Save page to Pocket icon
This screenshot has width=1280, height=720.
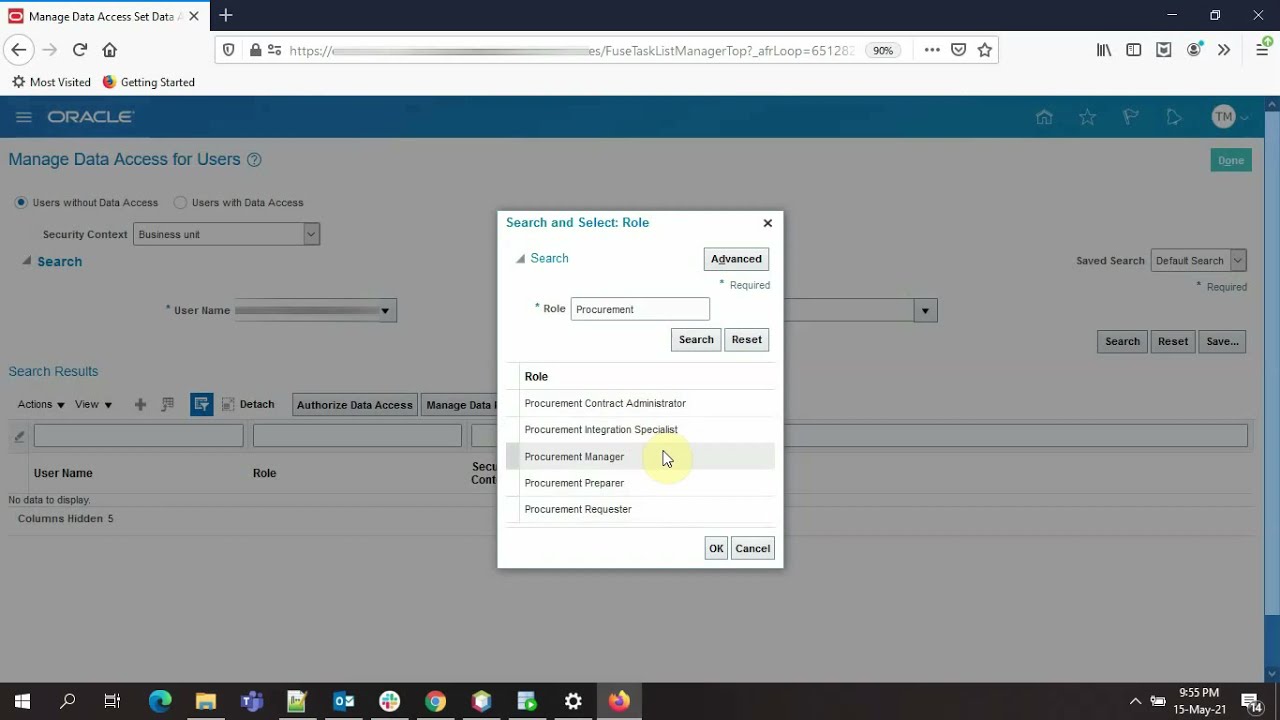(958, 50)
